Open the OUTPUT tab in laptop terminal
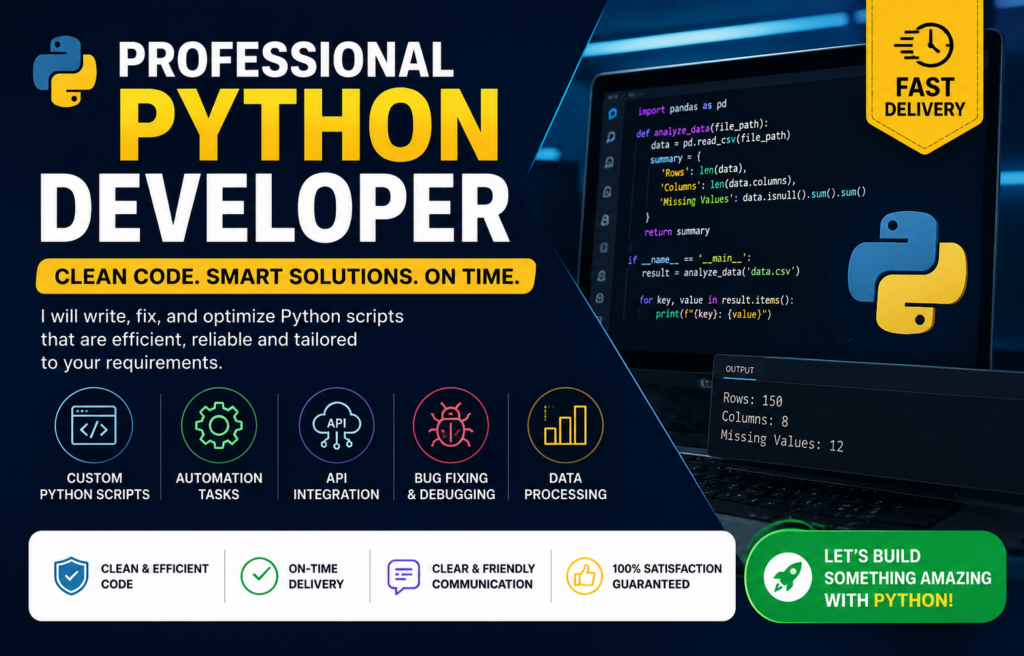Screen dimensions: 1024x656 [739, 370]
